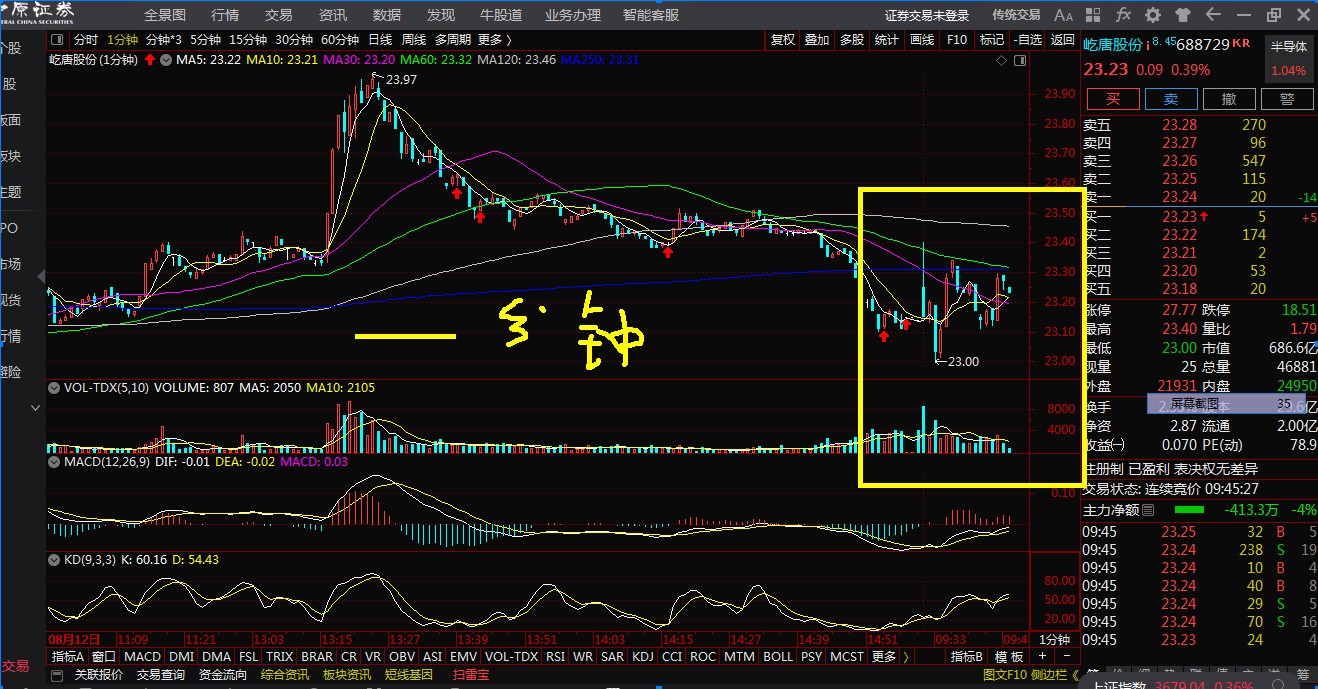Image resolution: width=1318 pixels, height=689 pixels.
Task: Expand 更多 periods in top toolbar
Action: (494, 40)
